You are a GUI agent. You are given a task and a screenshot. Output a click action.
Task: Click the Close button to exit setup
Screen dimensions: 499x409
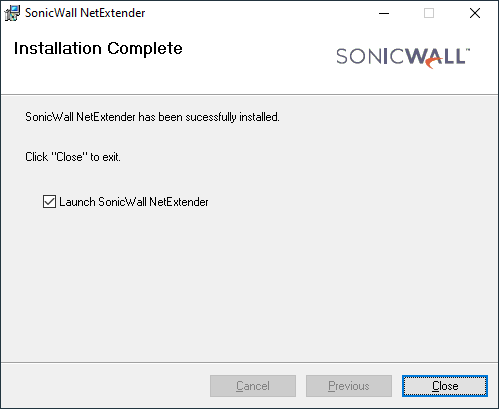tap(445, 386)
